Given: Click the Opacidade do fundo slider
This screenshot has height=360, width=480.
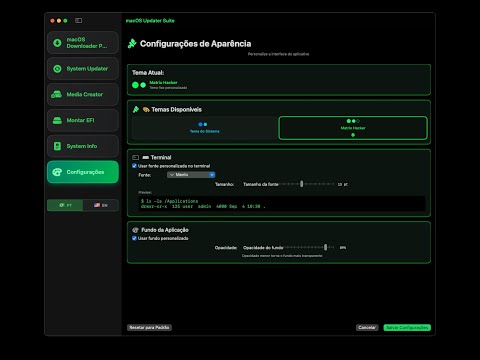Looking at the screenshot, I should [x=309, y=247].
